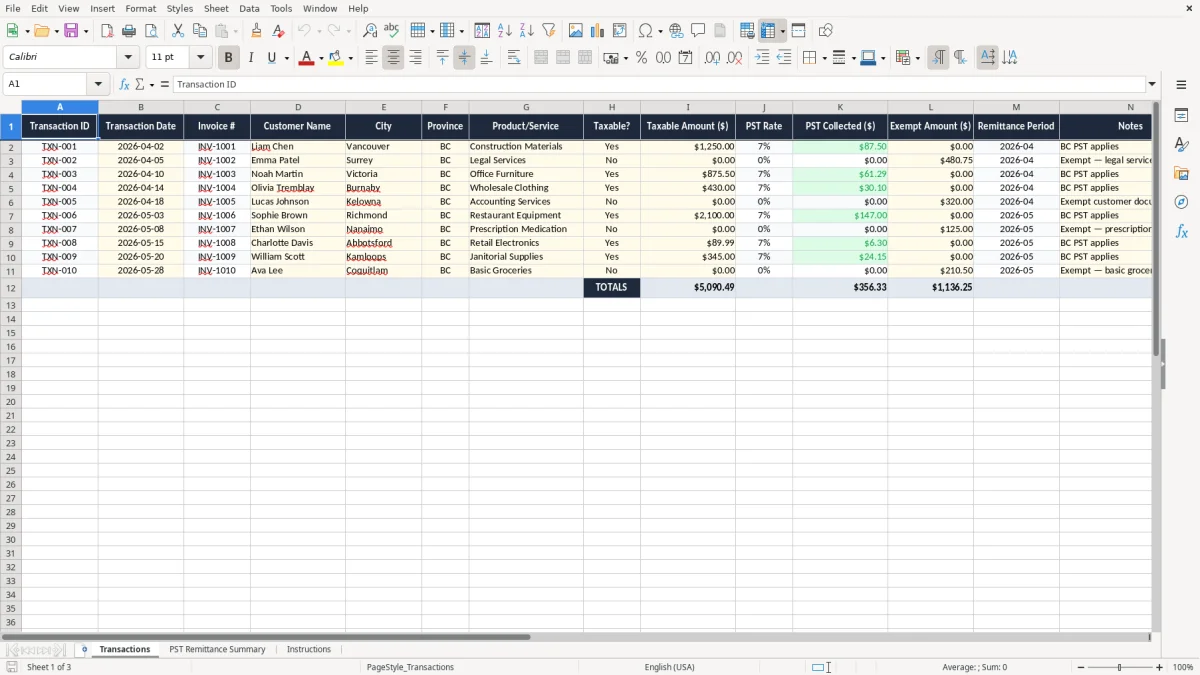Run the Spelling check icon
Image resolution: width=1200 pixels, height=675 pixels.
tap(392, 31)
